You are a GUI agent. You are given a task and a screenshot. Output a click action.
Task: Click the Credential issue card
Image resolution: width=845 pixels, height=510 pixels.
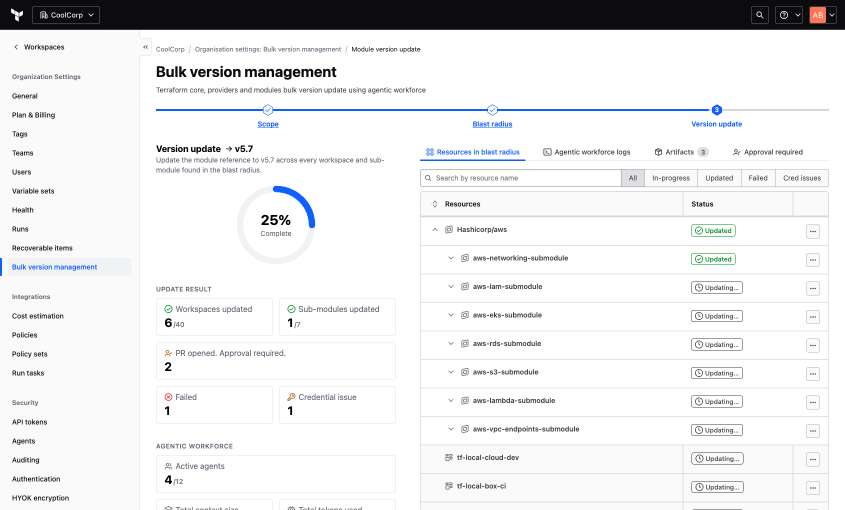[337, 405]
